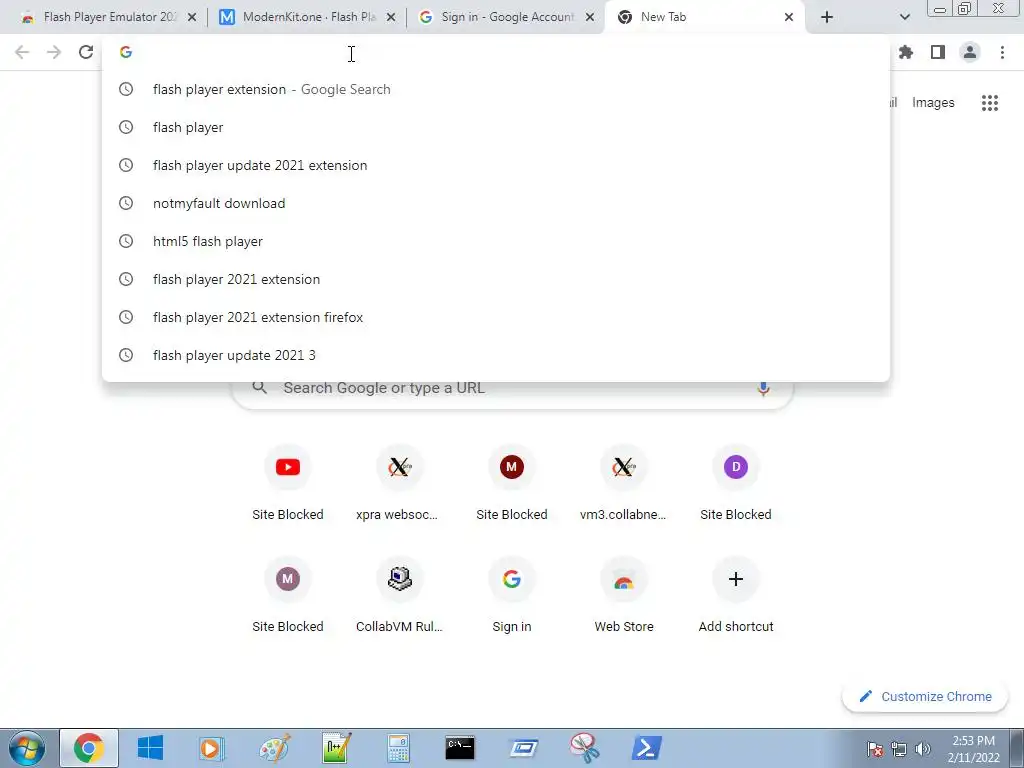The image size is (1024, 768).
Task: Open the Google apps grid
Action: click(x=989, y=103)
